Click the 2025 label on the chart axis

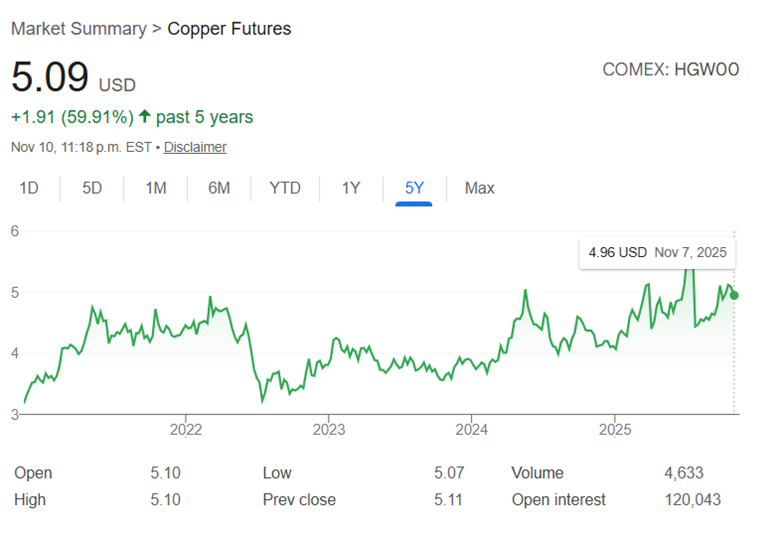point(614,431)
